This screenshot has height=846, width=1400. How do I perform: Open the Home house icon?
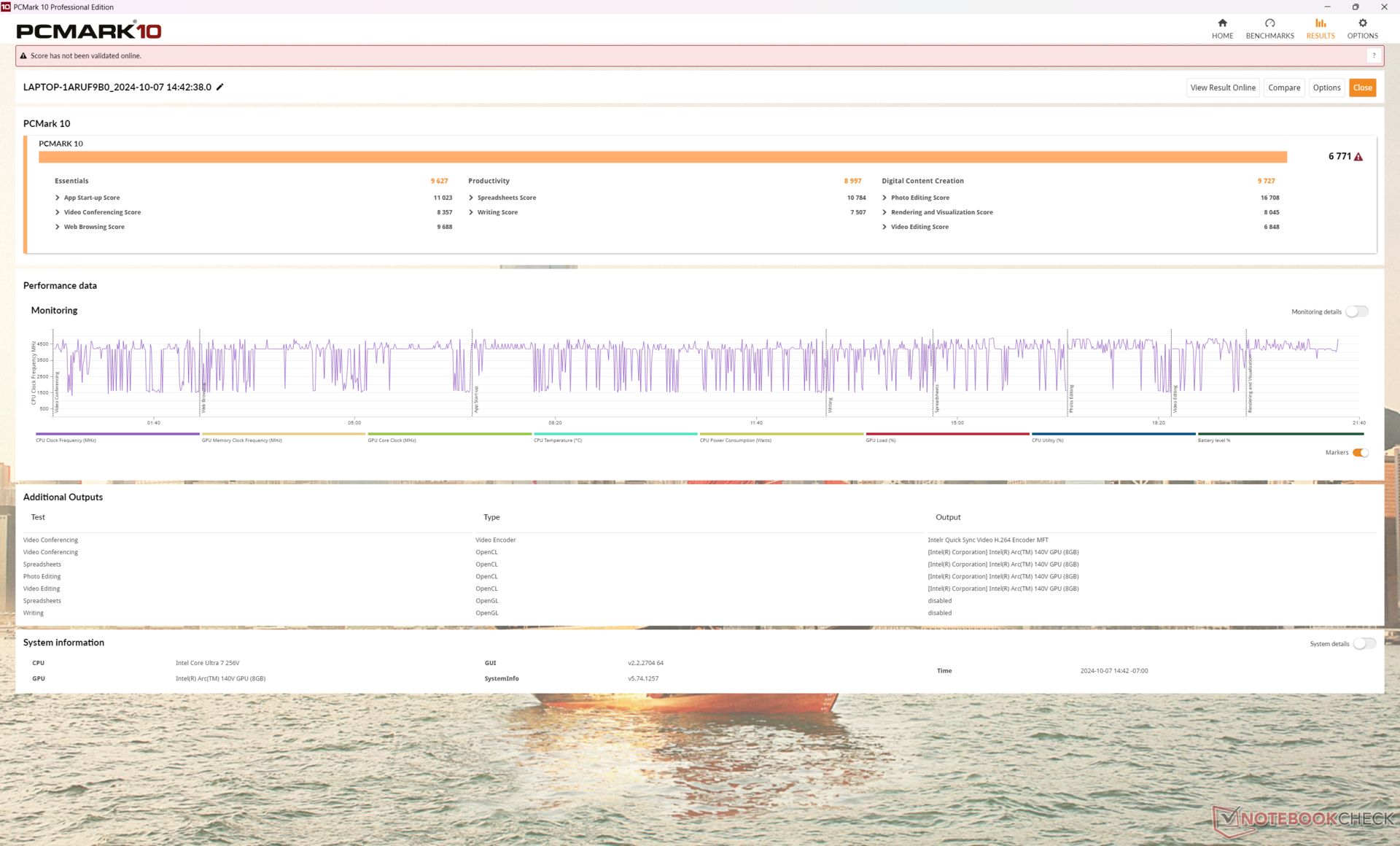pos(1222,23)
